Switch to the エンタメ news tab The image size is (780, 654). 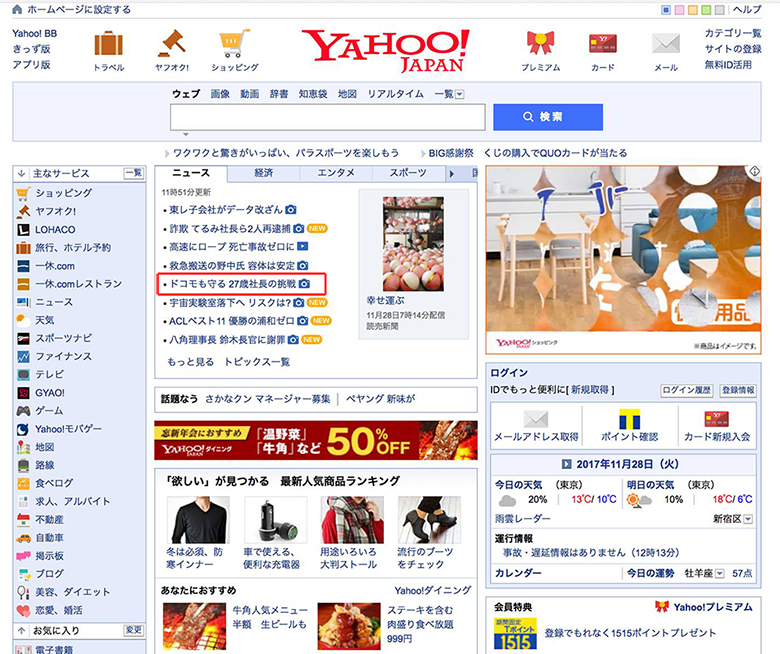click(336, 173)
